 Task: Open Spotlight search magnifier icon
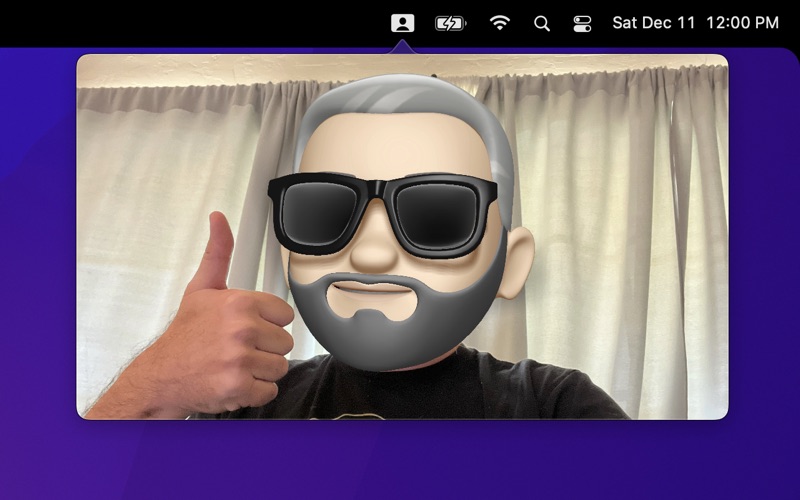[x=542, y=23]
